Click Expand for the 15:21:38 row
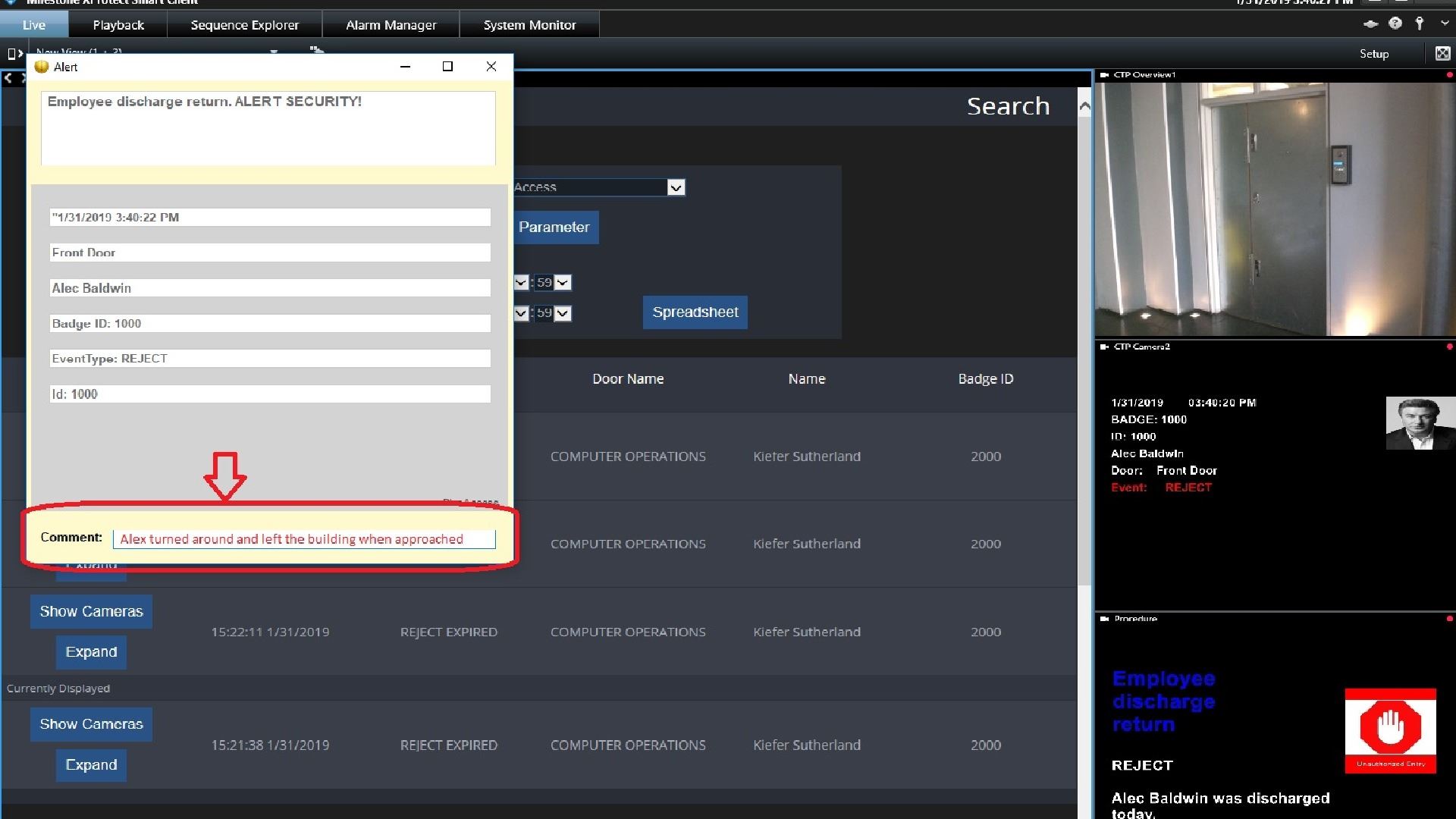This screenshot has height=819, width=1456. (91, 764)
